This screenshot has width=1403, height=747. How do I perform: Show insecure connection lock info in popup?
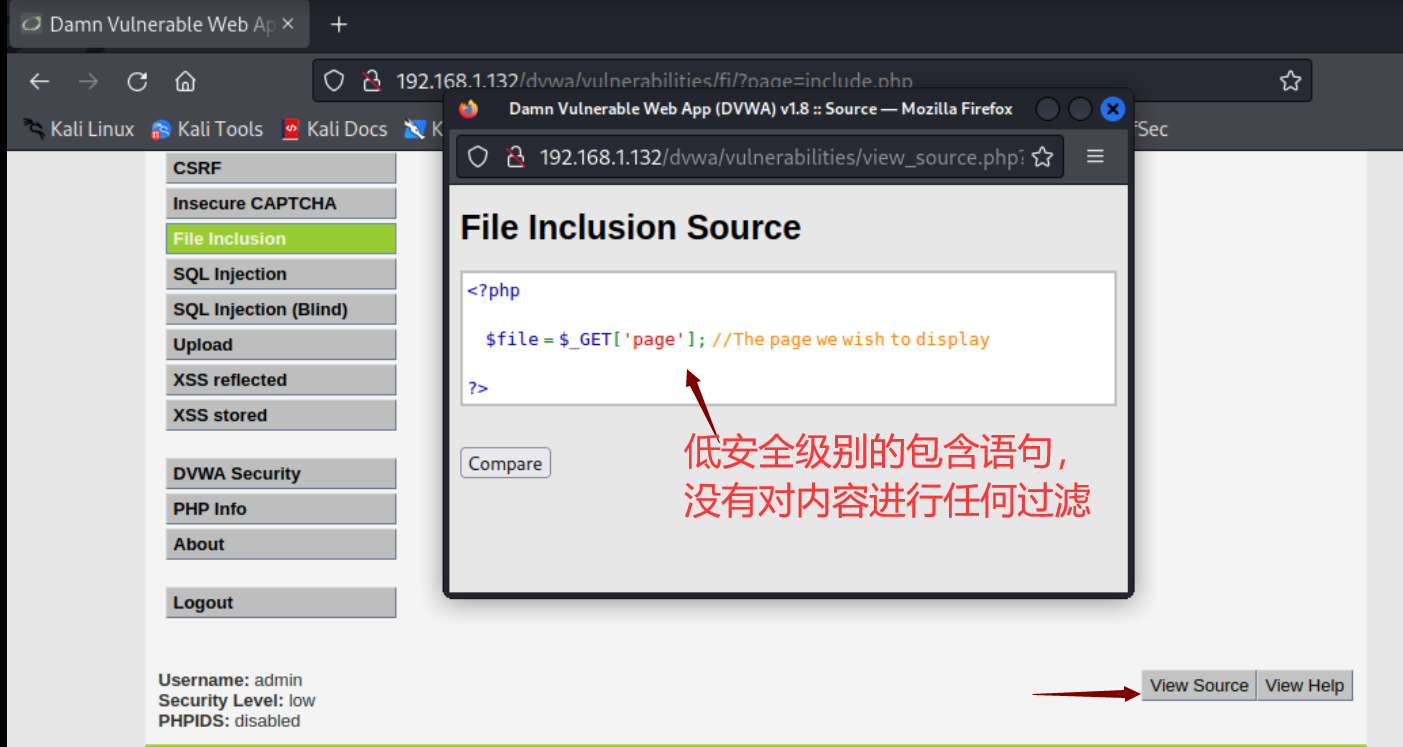click(x=515, y=156)
